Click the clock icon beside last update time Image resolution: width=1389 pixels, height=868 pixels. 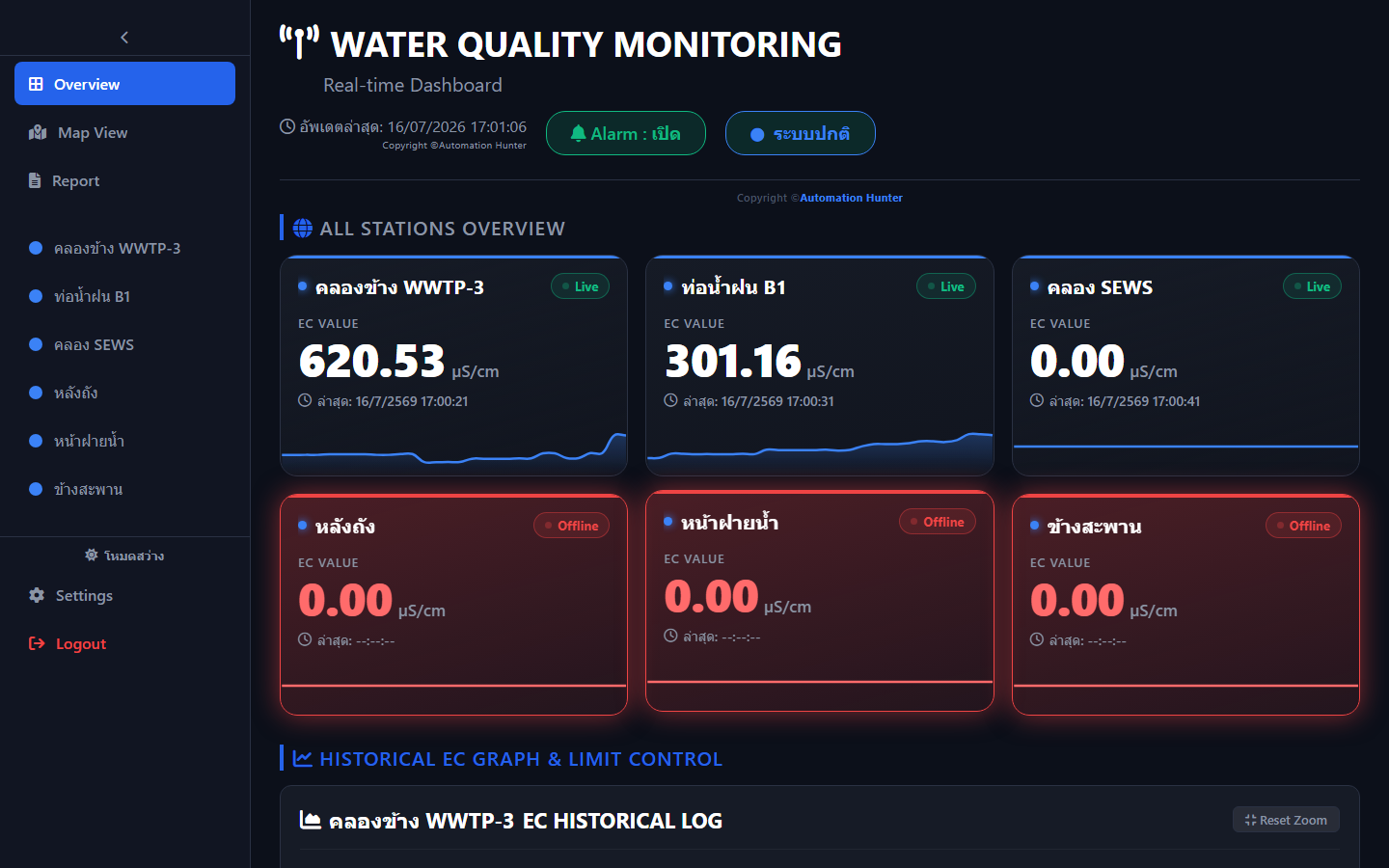tap(287, 126)
